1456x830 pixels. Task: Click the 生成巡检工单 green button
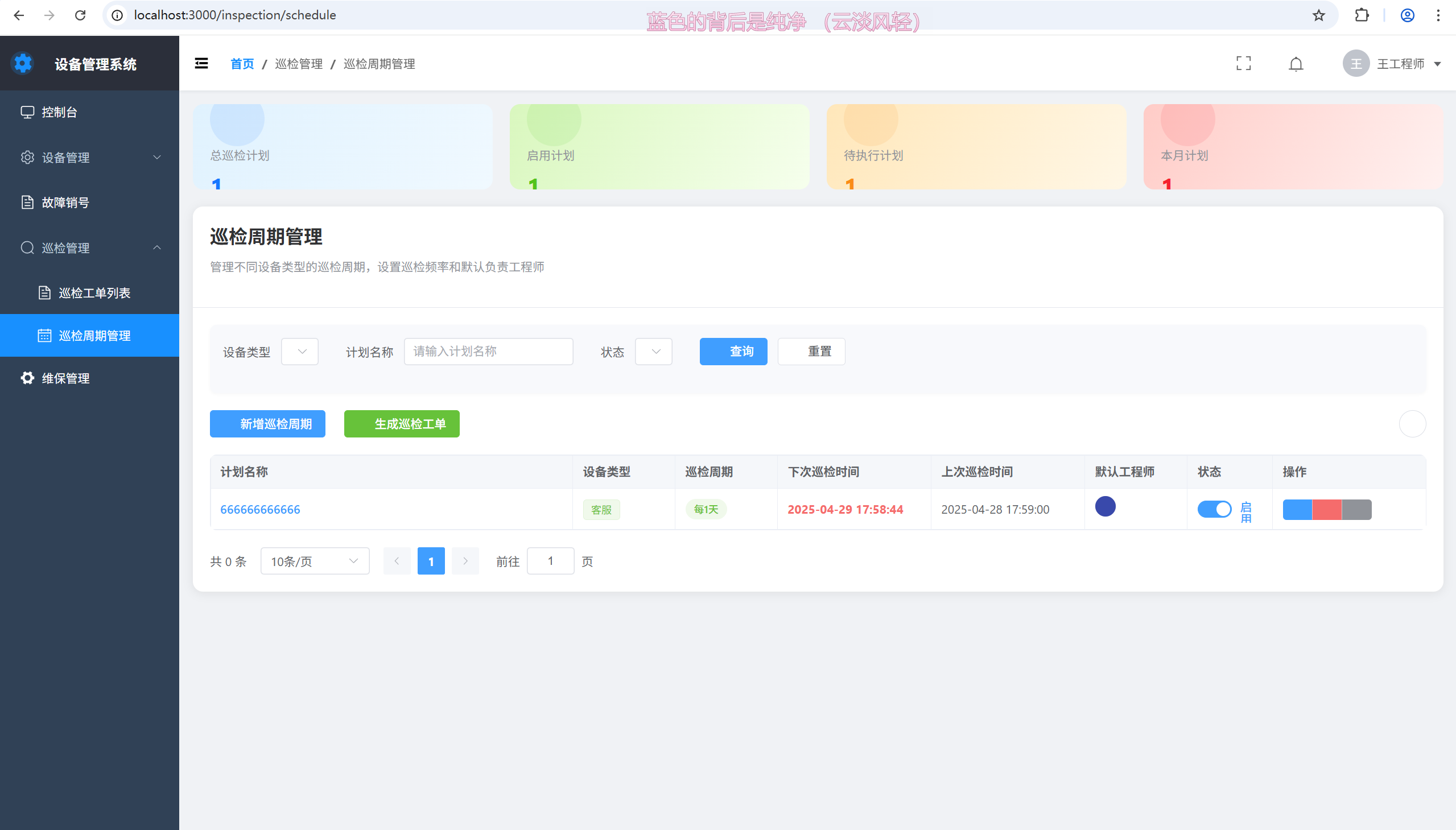tap(402, 424)
